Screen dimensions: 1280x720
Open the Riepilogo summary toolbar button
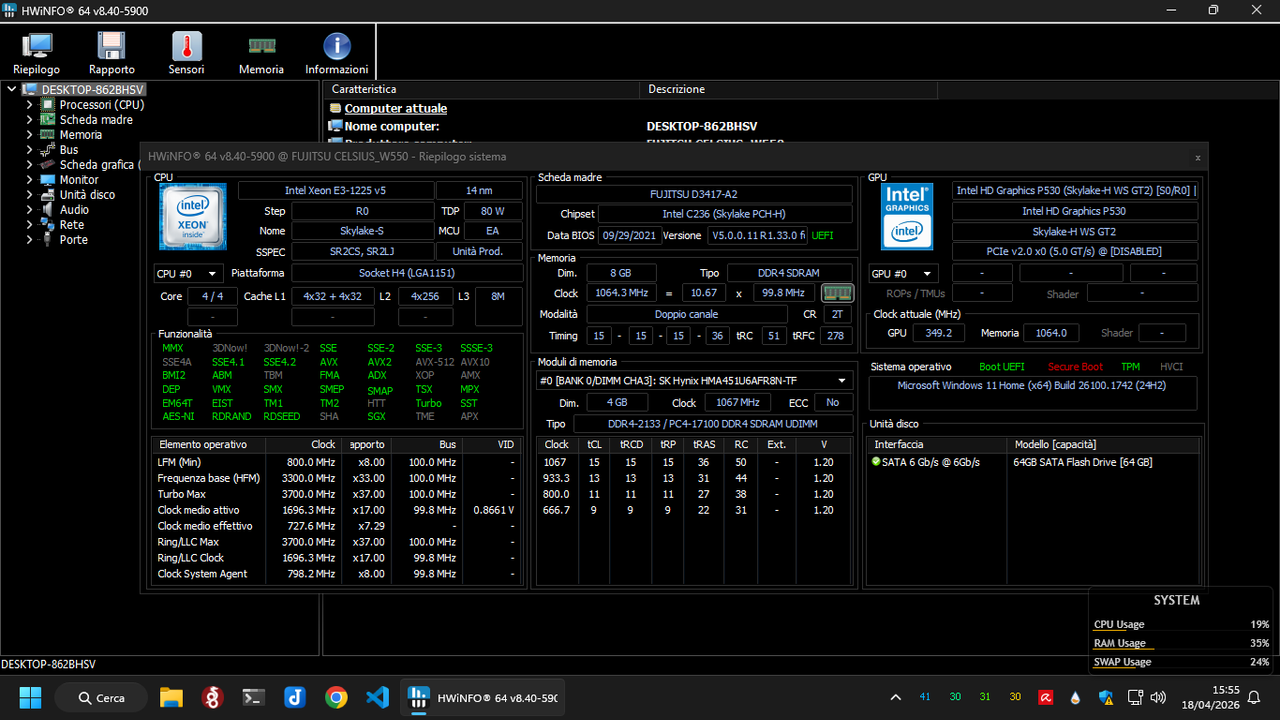coord(36,53)
